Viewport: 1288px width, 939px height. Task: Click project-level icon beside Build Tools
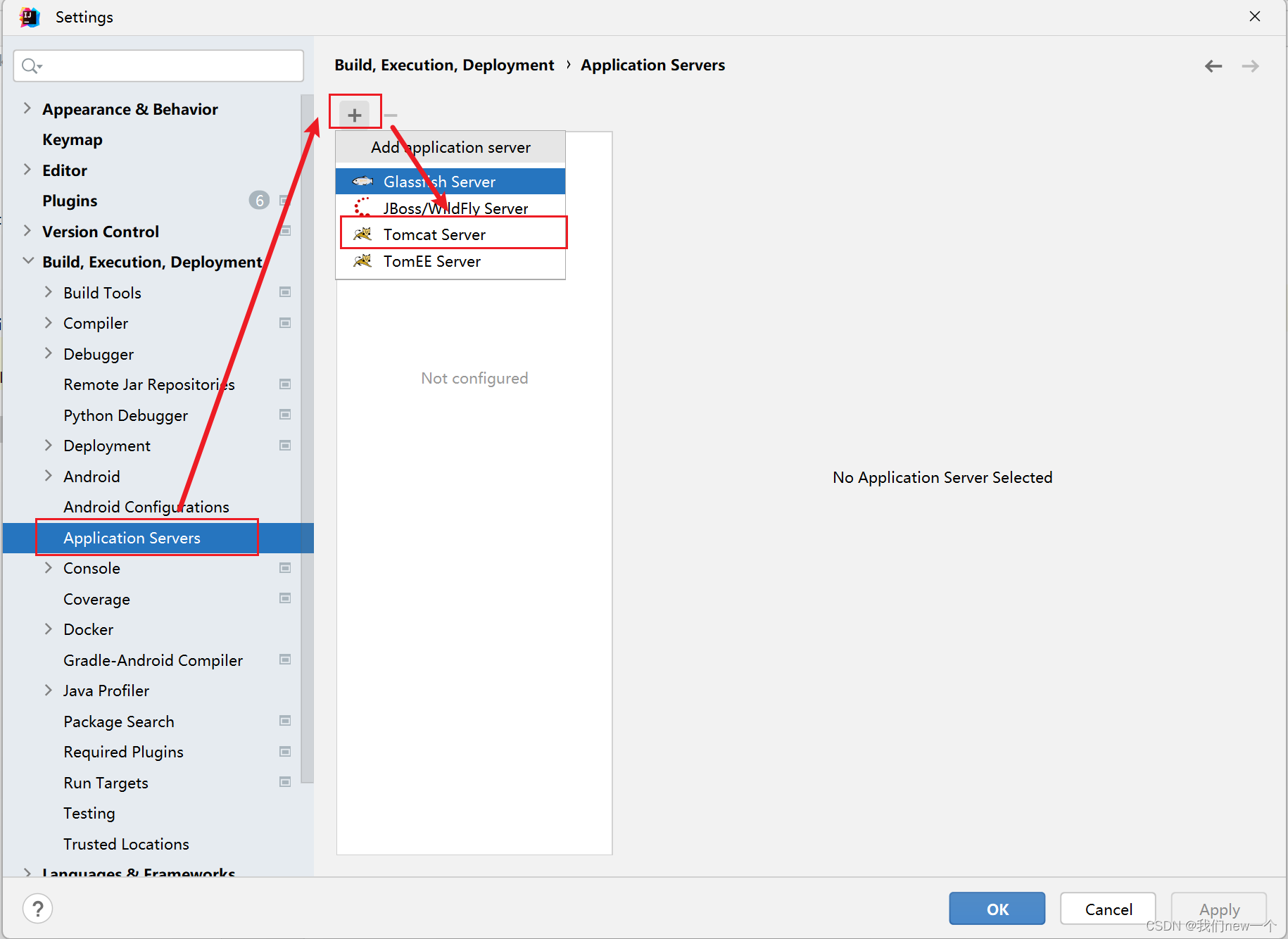coord(285,292)
